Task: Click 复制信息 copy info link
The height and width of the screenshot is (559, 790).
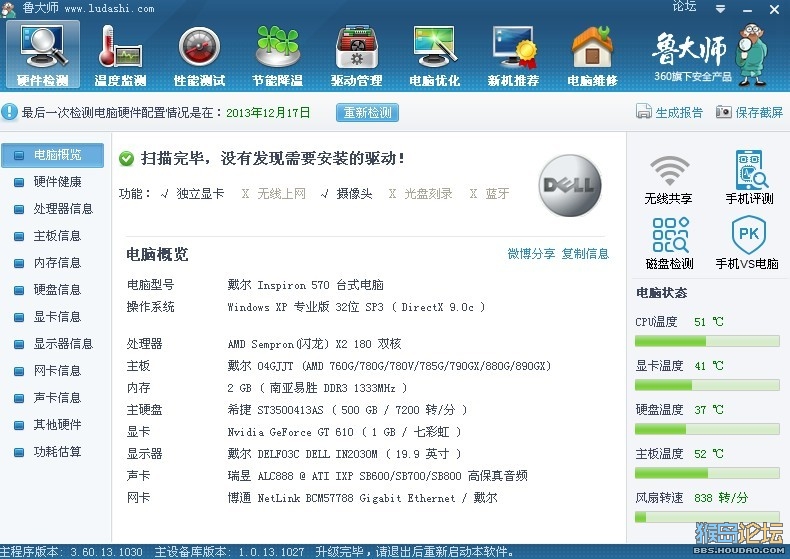Action: point(585,254)
